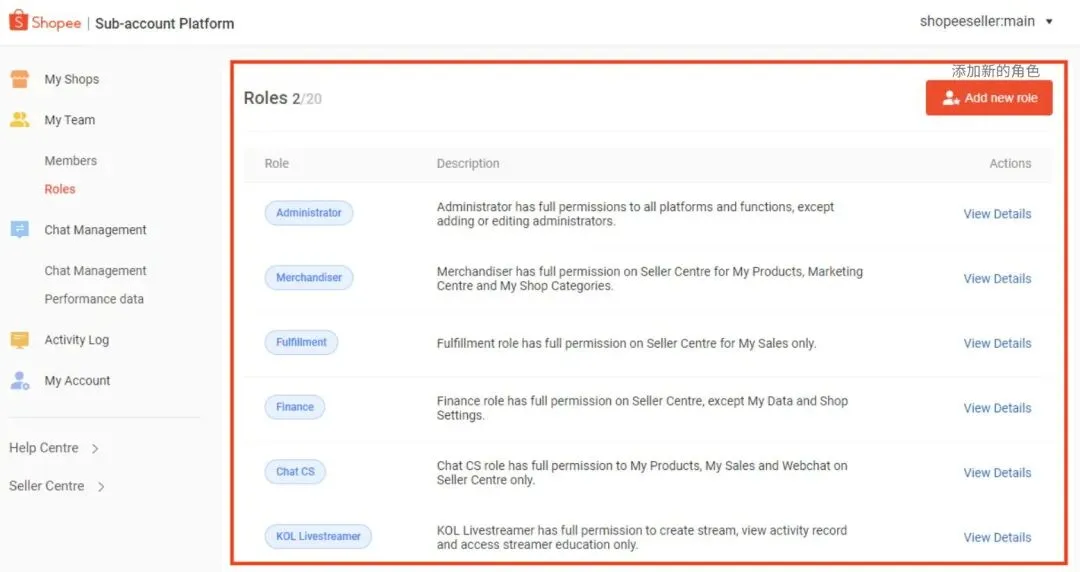Click the Chat CS role has full permission description

(642, 473)
